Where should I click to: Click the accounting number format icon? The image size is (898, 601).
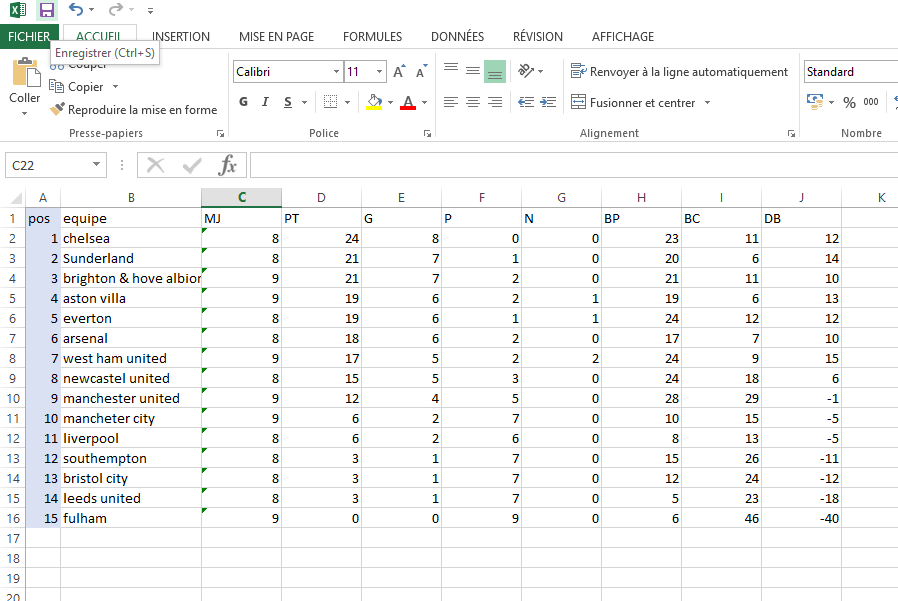click(814, 101)
